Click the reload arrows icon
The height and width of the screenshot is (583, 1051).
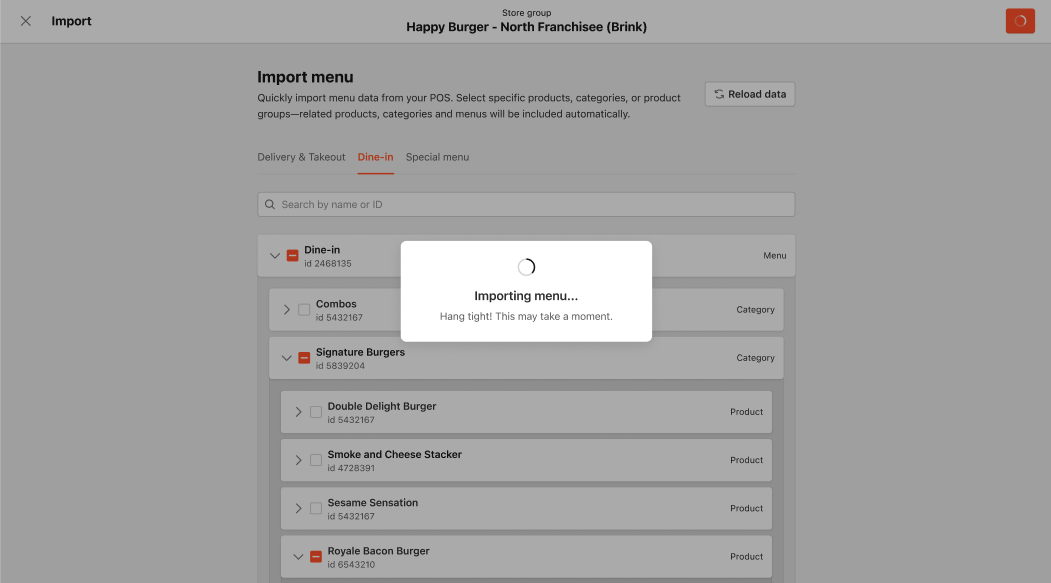click(x=719, y=94)
